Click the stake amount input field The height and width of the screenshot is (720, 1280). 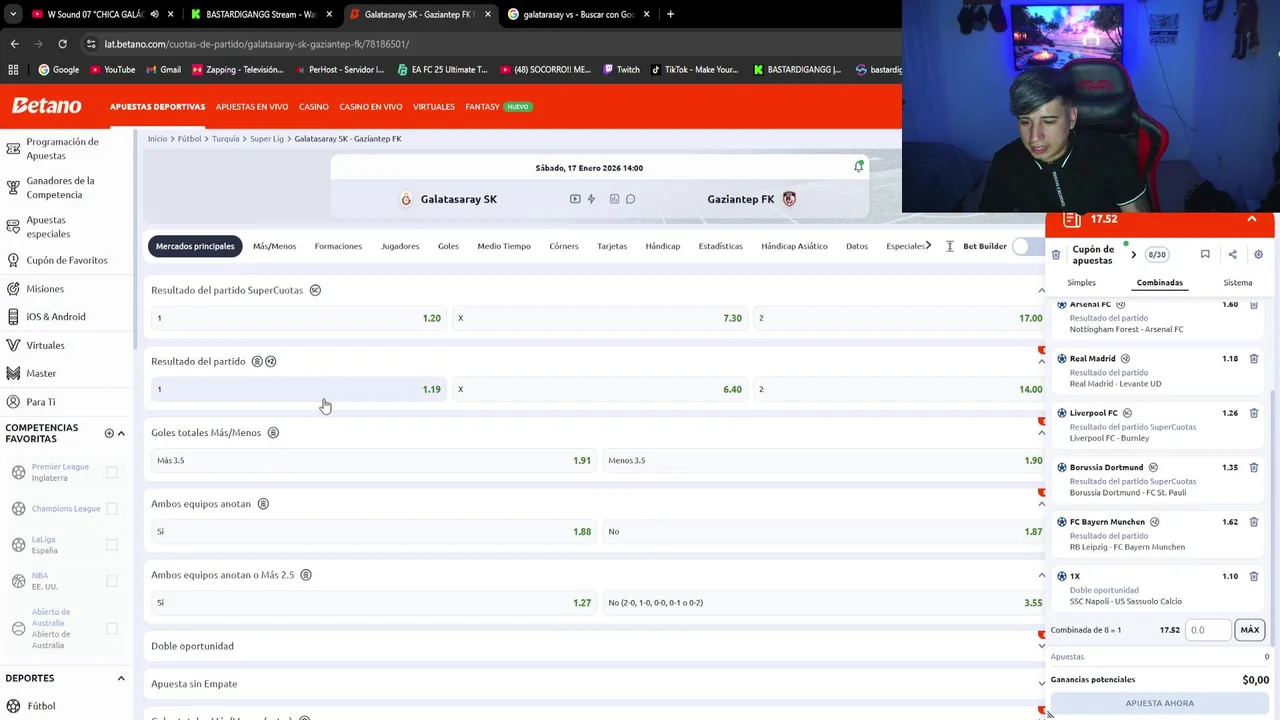1208,630
